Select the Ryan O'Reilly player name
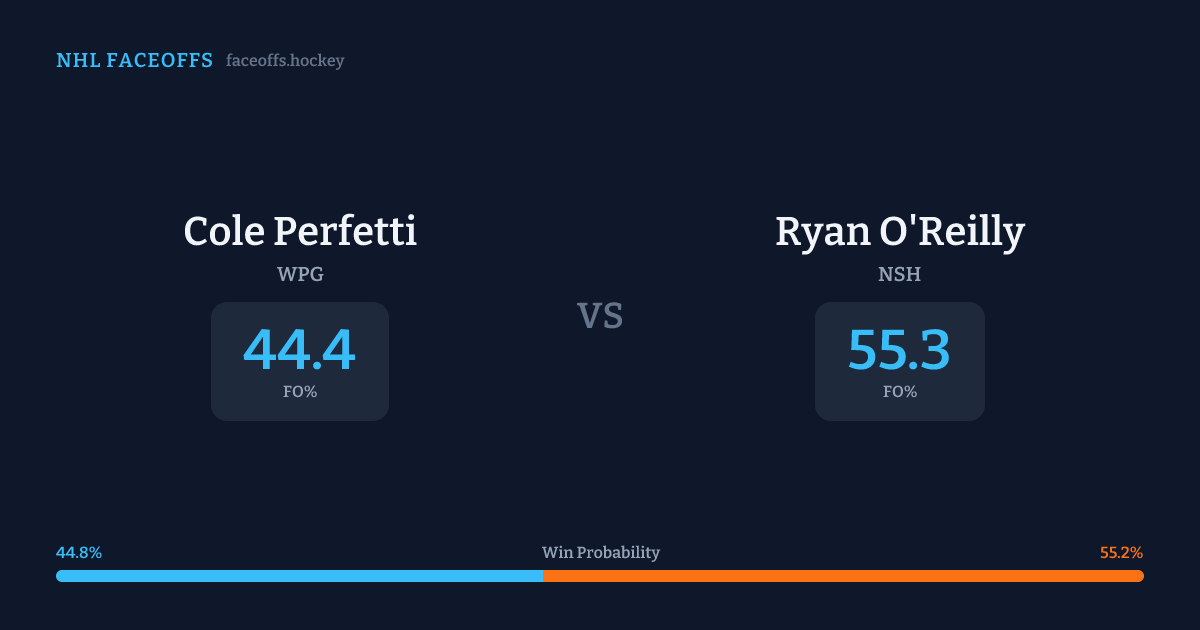Image resolution: width=1200 pixels, height=630 pixels. [900, 231]
